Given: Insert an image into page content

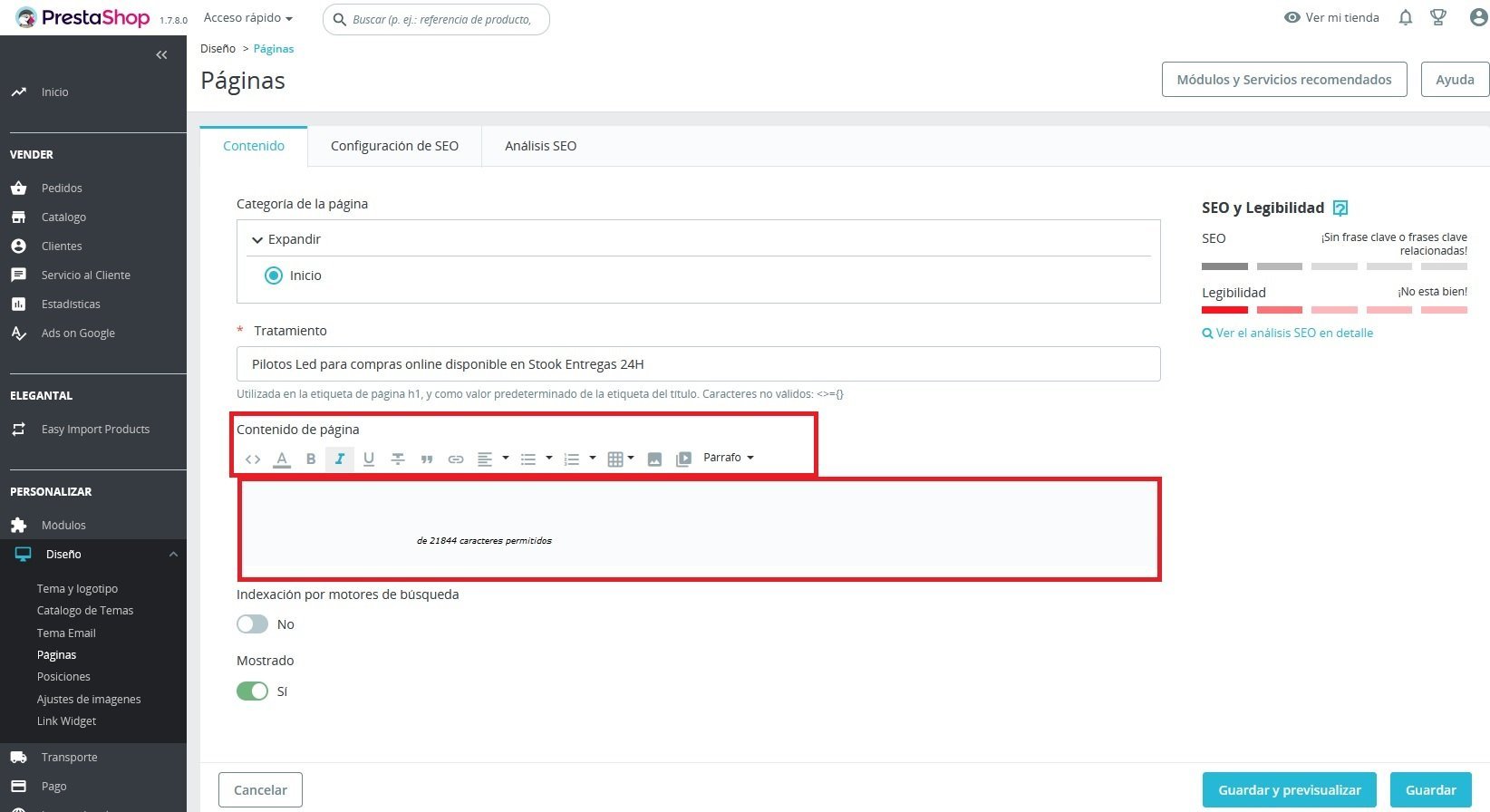Looking at the screenshot, I should [654, 459].
